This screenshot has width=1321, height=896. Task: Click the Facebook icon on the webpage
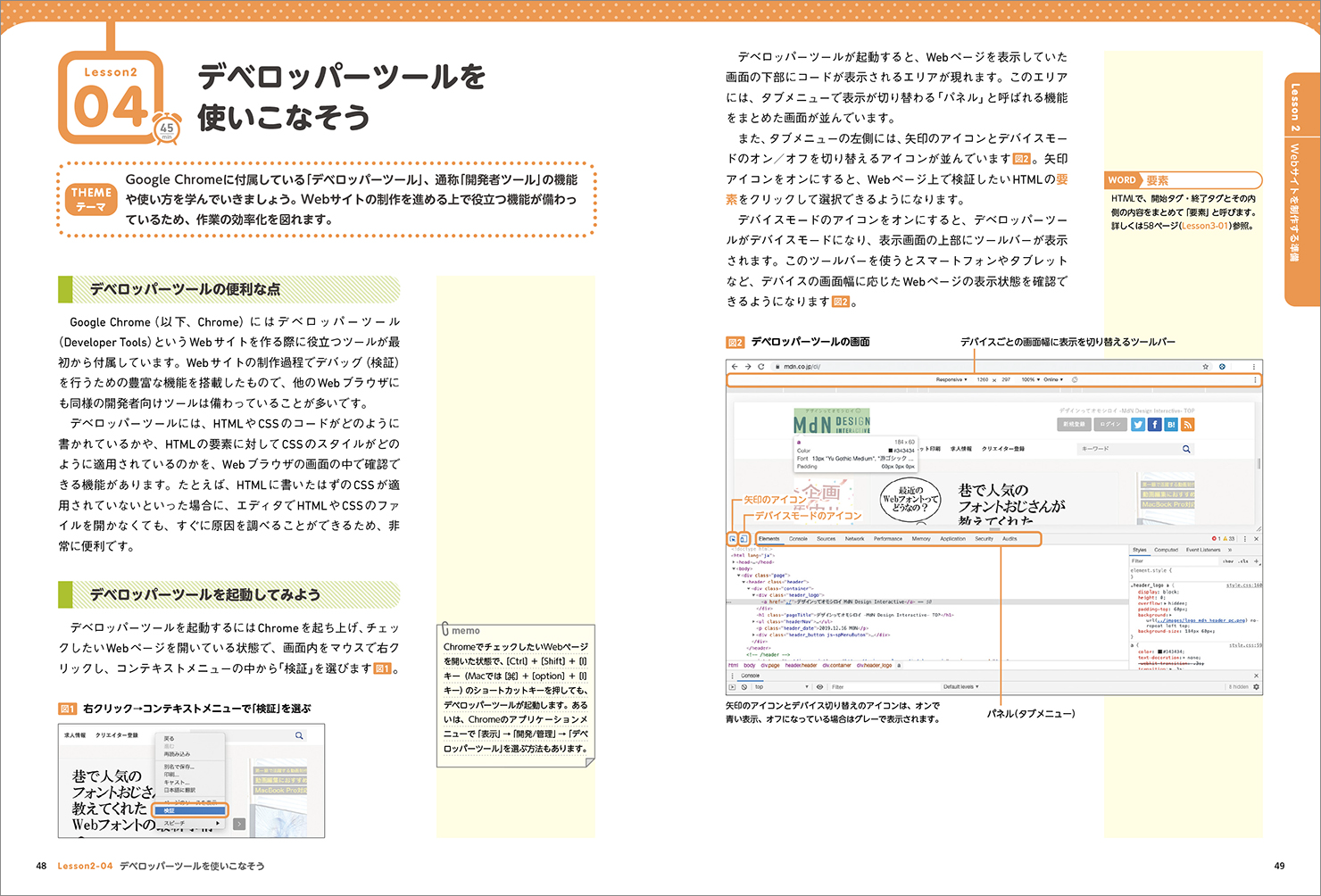[x=1154, y=425]
